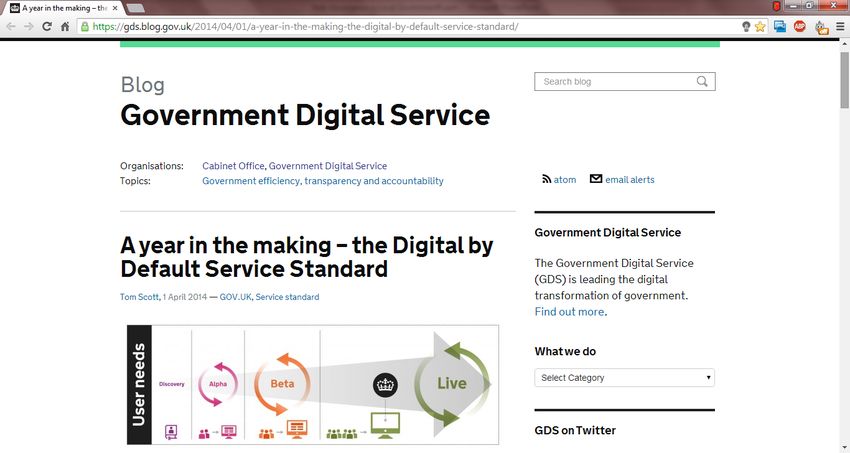The width and height of the screenshot is (850, 453).
Task: Click the lightbulb icon in address bar
Action: click(746, 27)
